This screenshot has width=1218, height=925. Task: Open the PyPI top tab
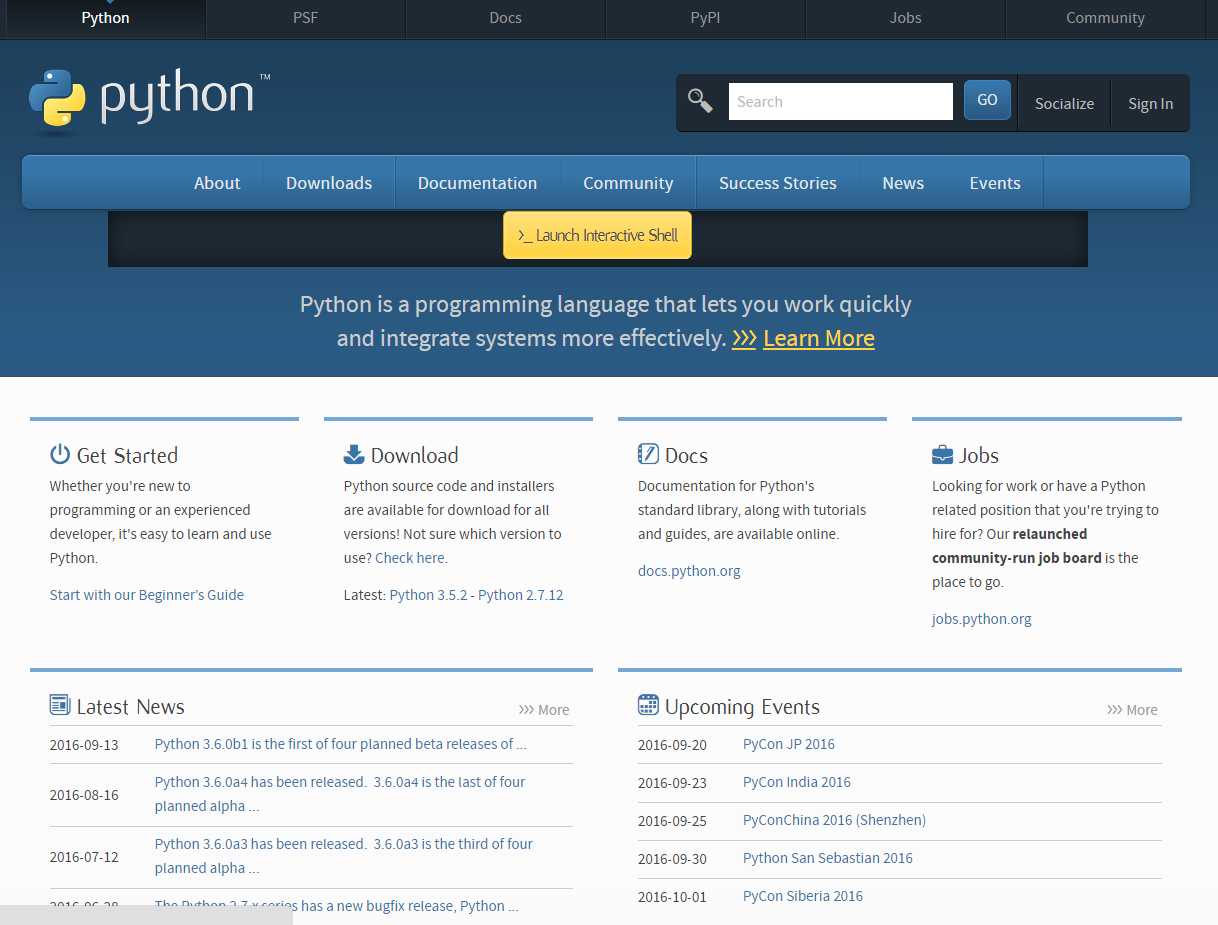tap(705, 18)
